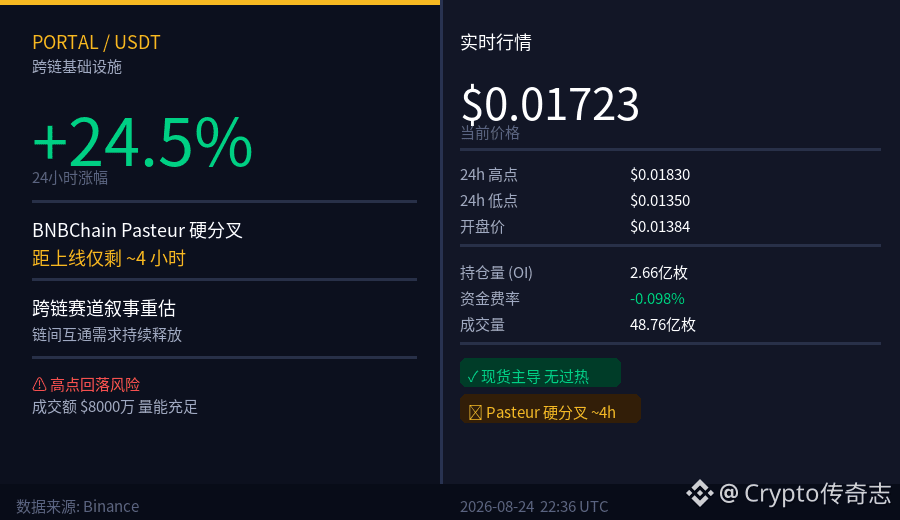900x520 pixels.
Task: Select the 24h 低点 label
Action: 488,201
